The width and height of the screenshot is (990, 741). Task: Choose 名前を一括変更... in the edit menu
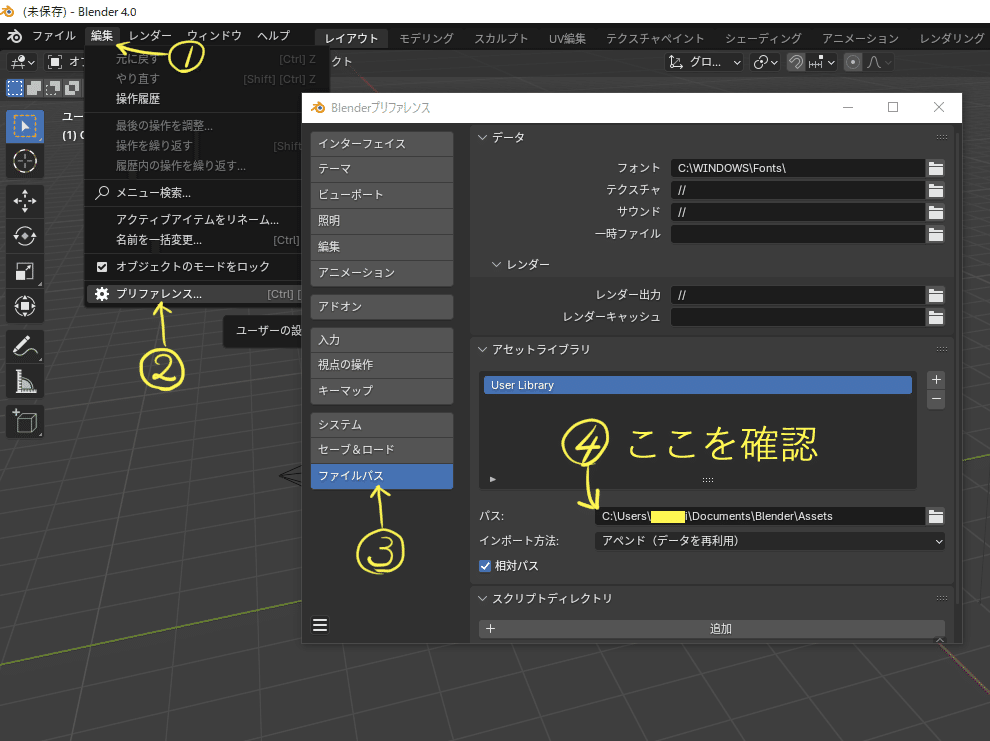pos(193,240)
